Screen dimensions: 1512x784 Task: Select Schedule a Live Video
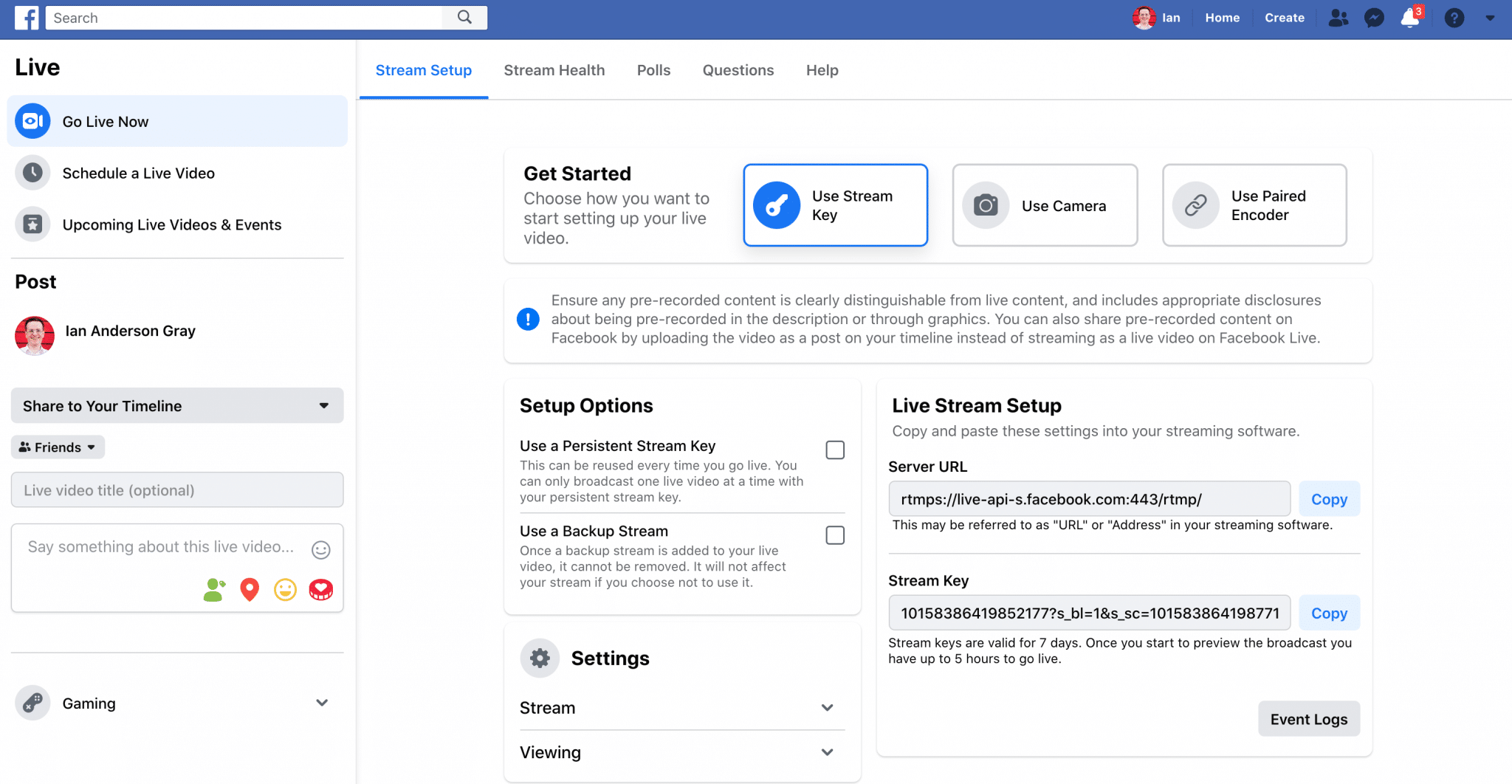[177, 173]
